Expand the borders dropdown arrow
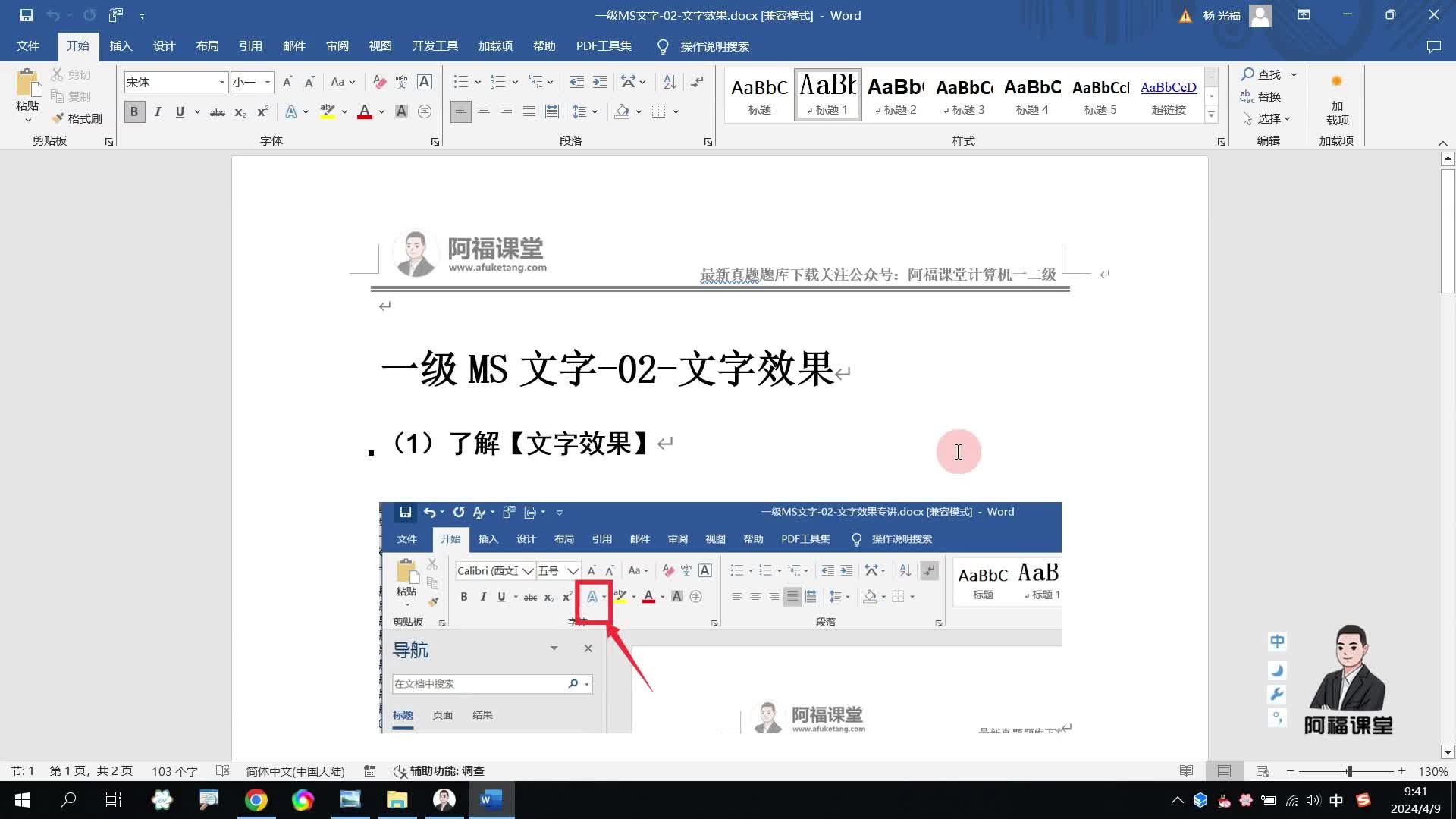 676,112
